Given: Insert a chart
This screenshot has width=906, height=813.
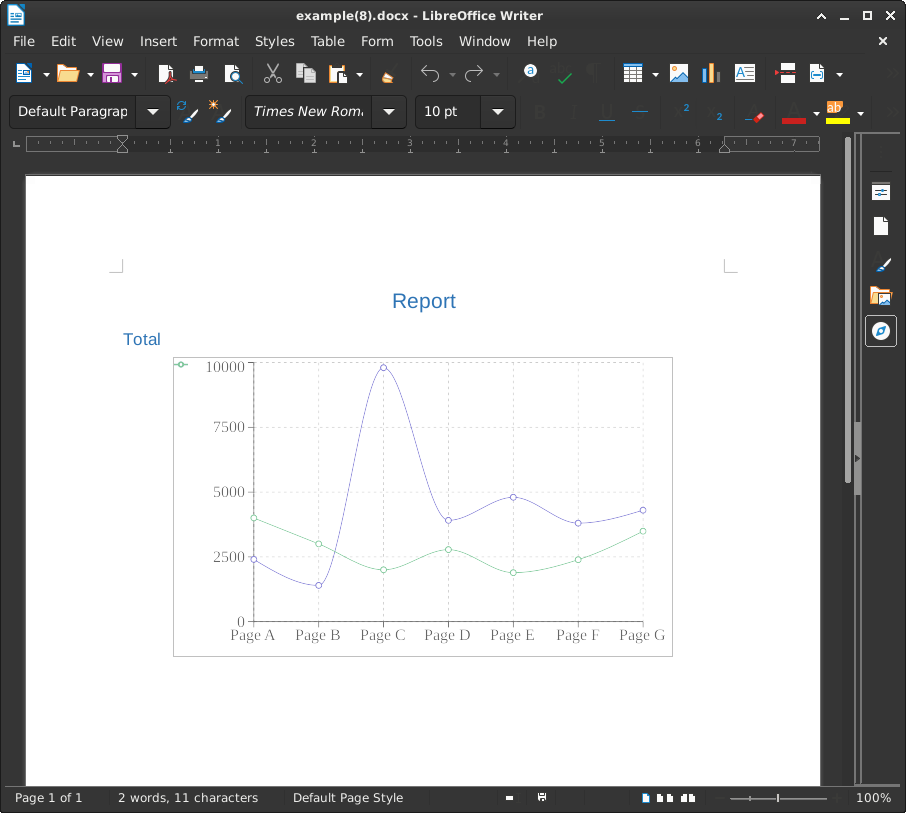Looking at the screenshot, I should (710, 73).
